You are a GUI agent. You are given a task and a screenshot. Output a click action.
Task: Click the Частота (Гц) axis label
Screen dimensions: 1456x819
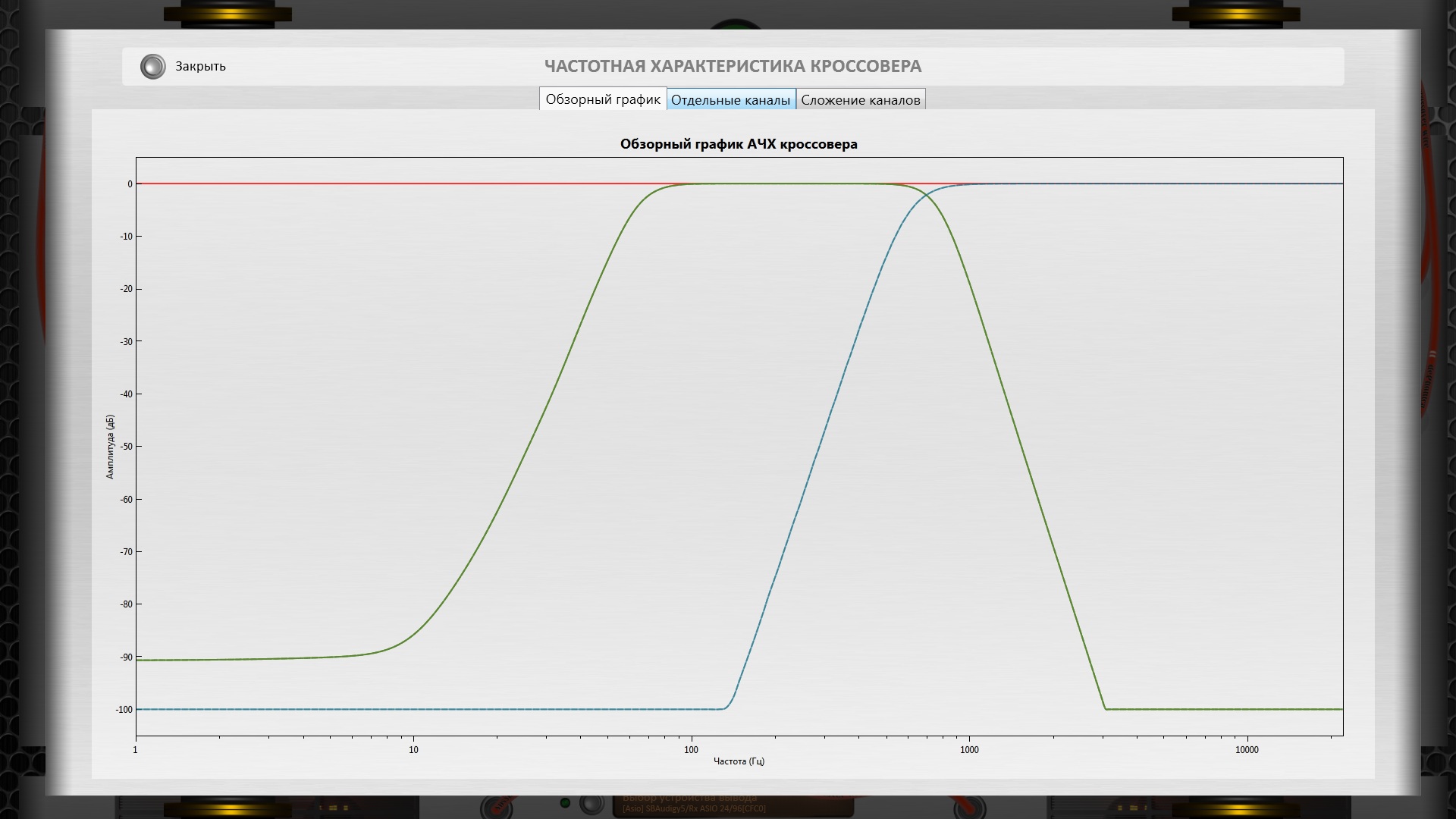[x=739, y=761]
